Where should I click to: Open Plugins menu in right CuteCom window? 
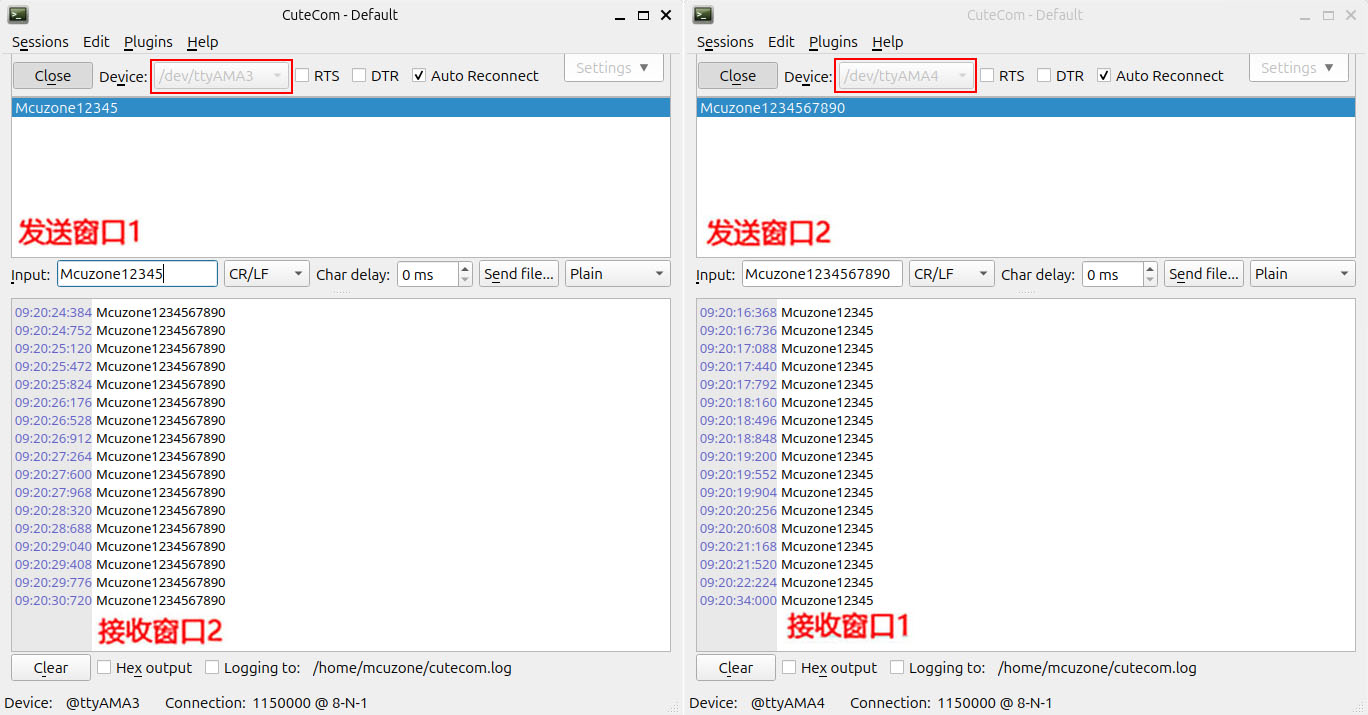(833, 42)
